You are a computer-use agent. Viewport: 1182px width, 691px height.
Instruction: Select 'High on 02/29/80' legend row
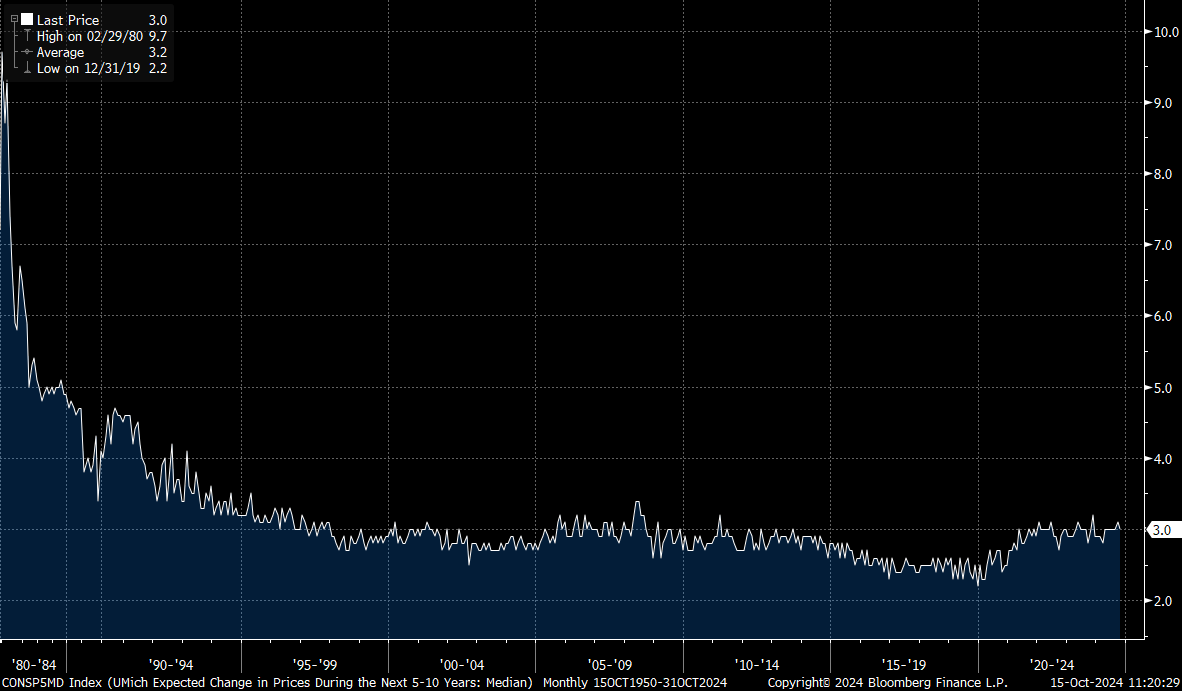click(x=90, y=36)
